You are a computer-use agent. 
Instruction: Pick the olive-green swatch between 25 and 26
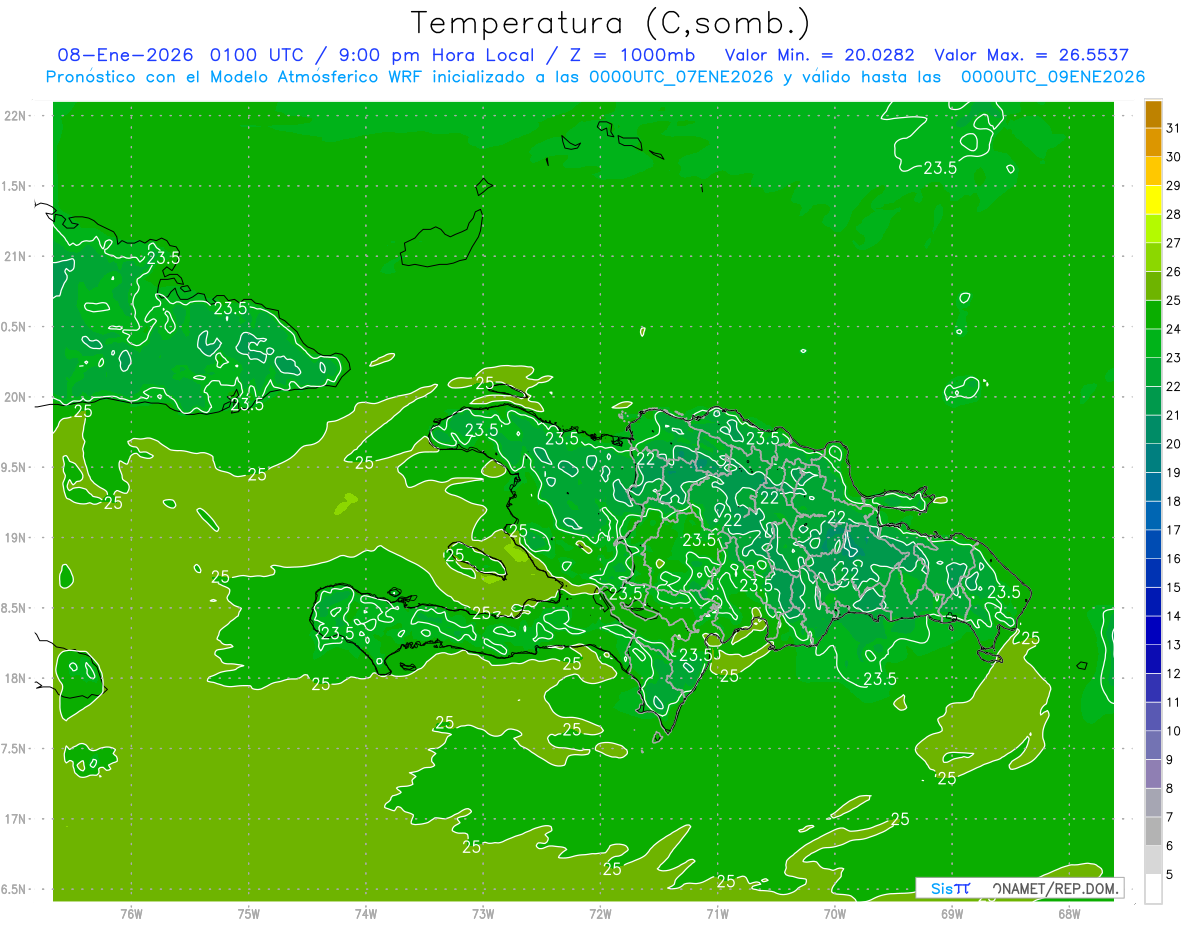(1153, 286)
